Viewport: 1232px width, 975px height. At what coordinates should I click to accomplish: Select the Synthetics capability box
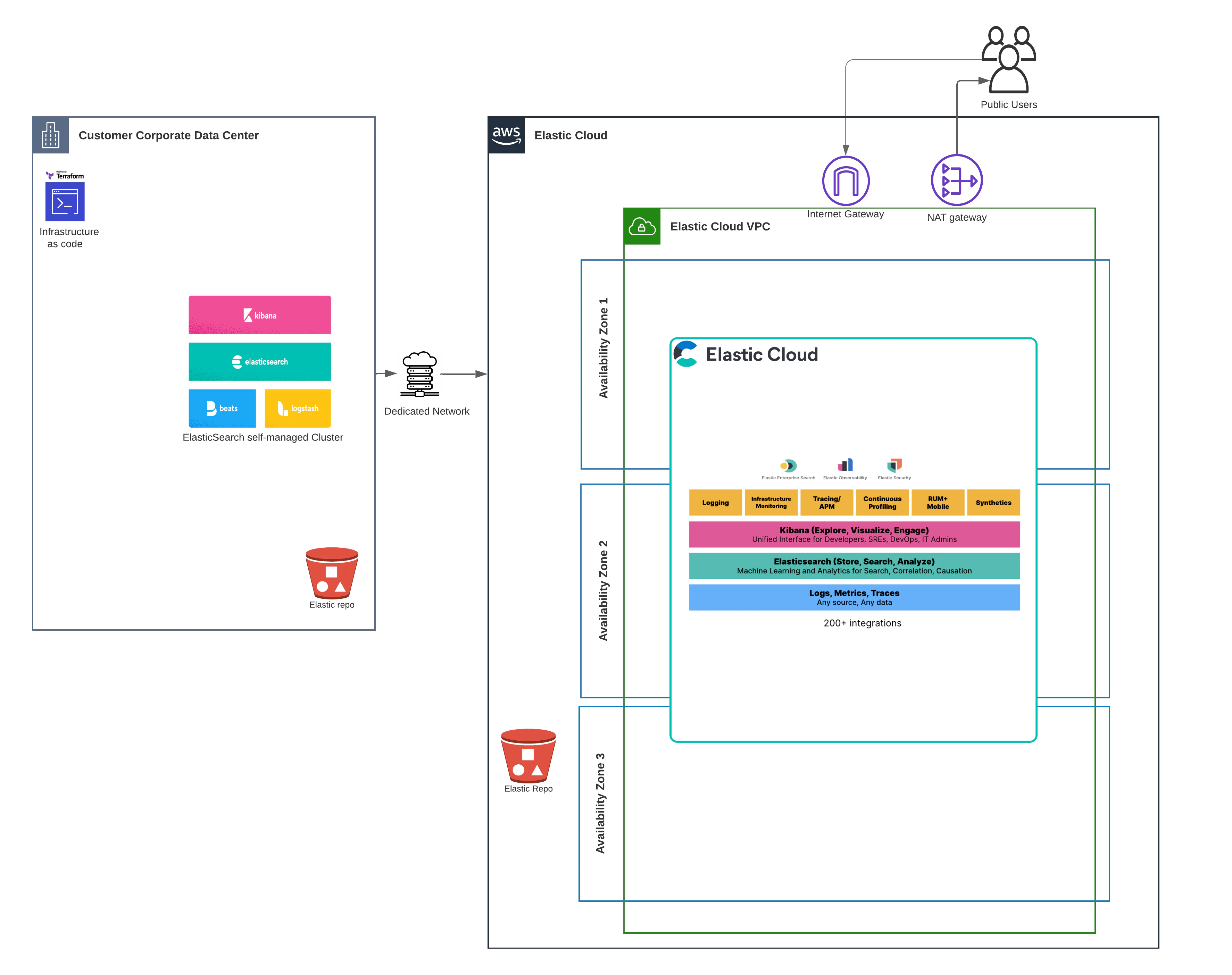[x=993, y=502]
